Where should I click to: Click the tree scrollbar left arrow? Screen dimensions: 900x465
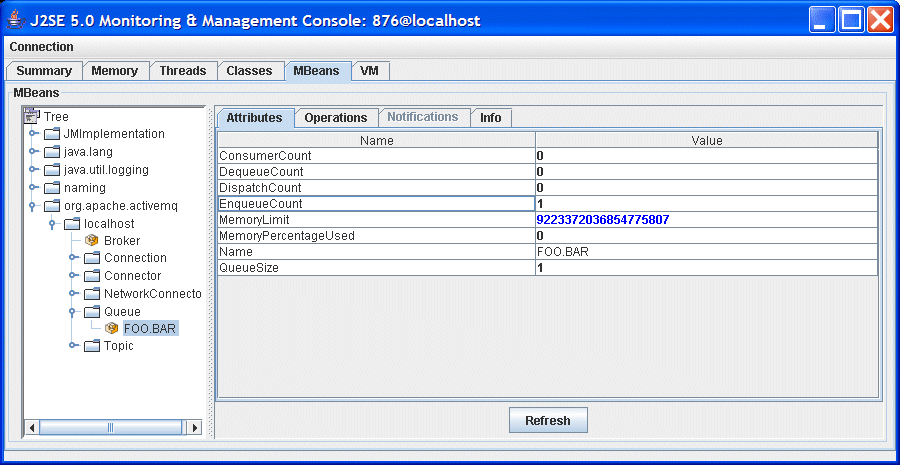[32, 428]
